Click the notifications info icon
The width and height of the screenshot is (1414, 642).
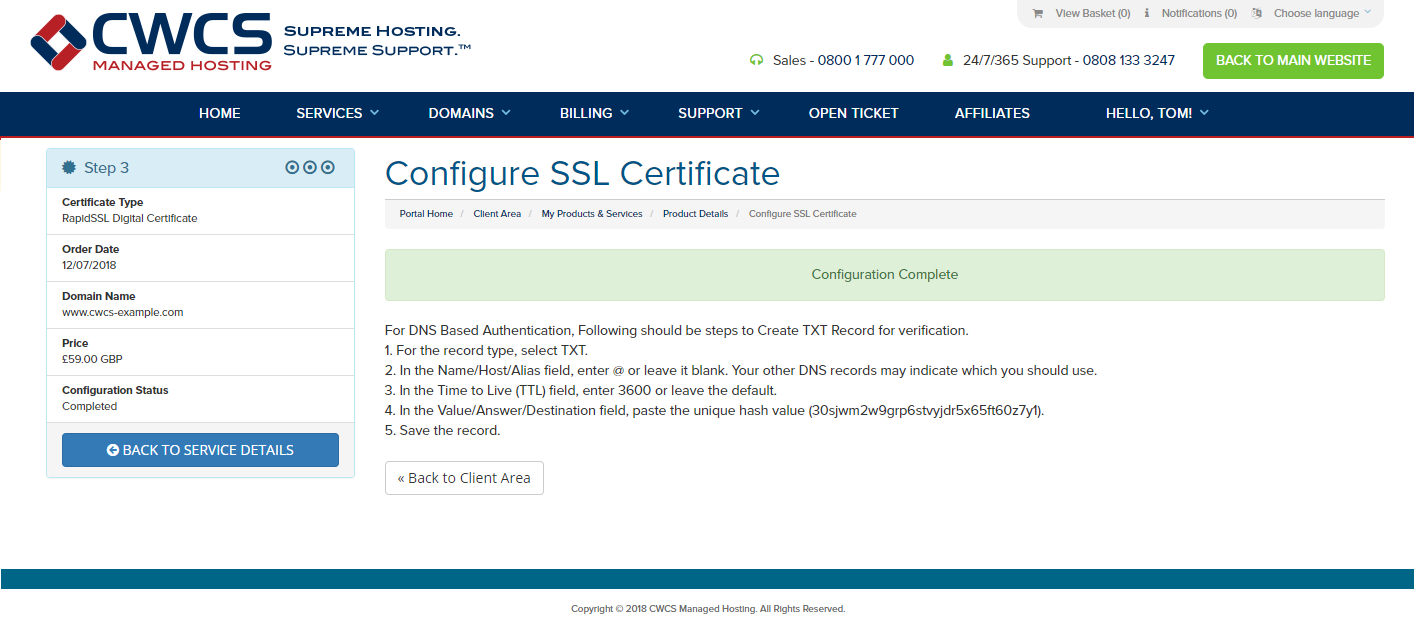point(1147,14)
